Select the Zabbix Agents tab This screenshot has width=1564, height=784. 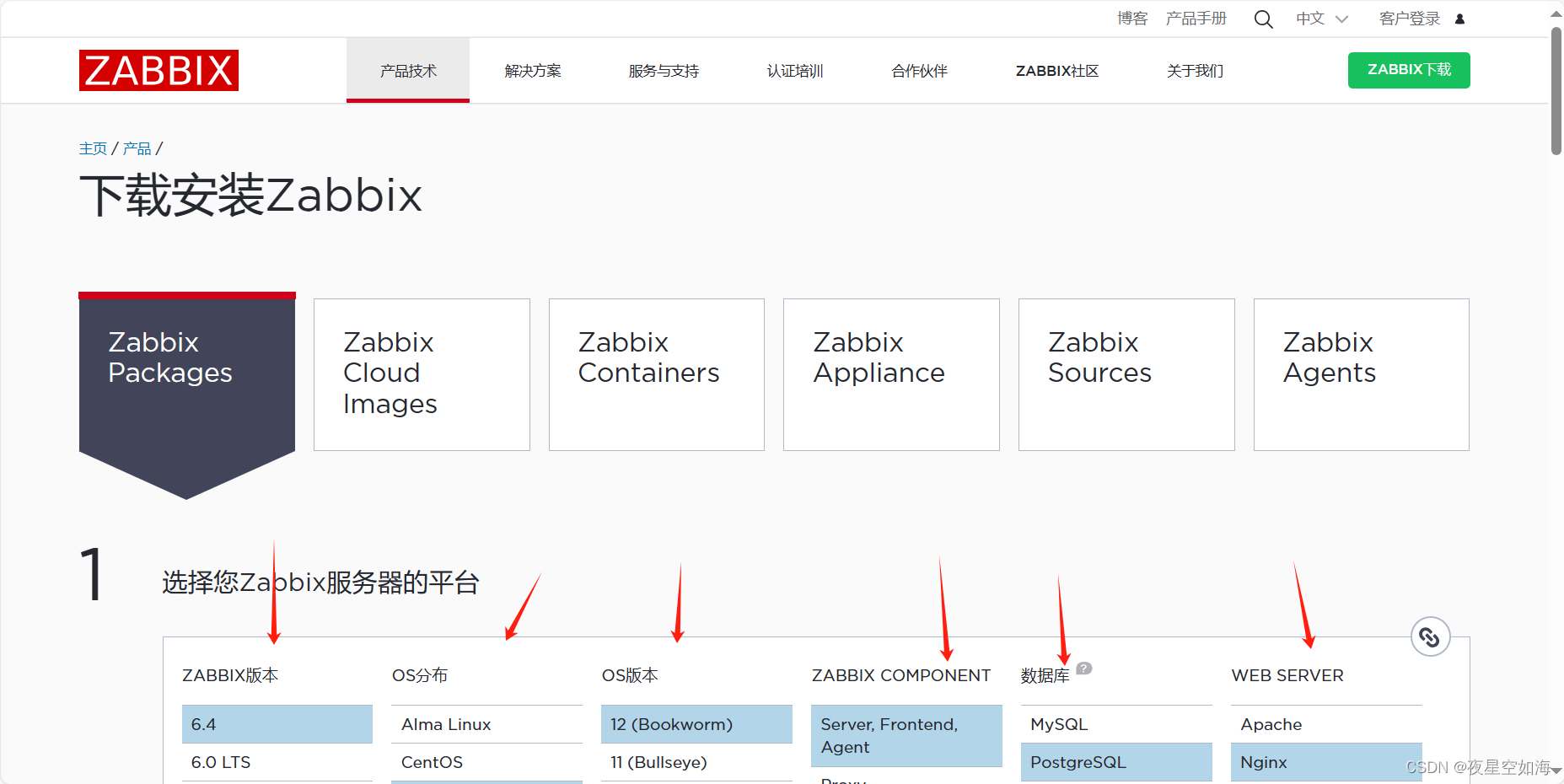coord(1362,374)
